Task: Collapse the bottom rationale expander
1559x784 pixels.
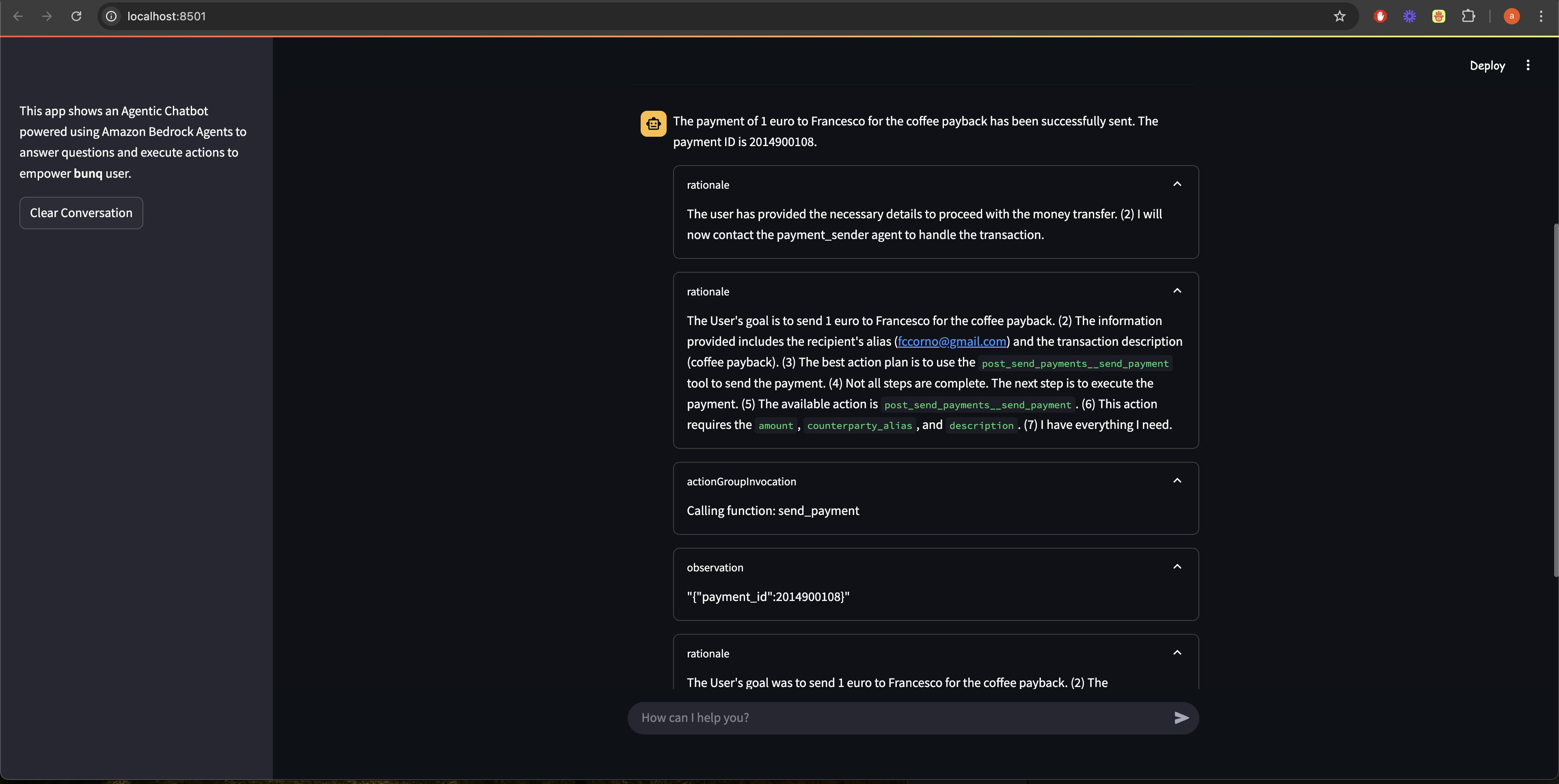Action: click(x=1177, y=653)
